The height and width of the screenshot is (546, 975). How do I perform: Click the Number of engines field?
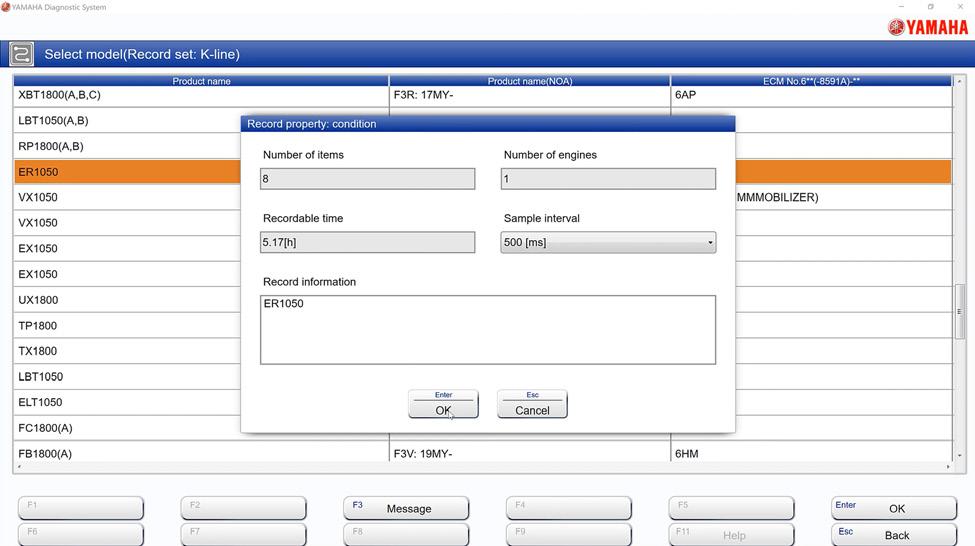pyautogui.click(x=608, y=178)
